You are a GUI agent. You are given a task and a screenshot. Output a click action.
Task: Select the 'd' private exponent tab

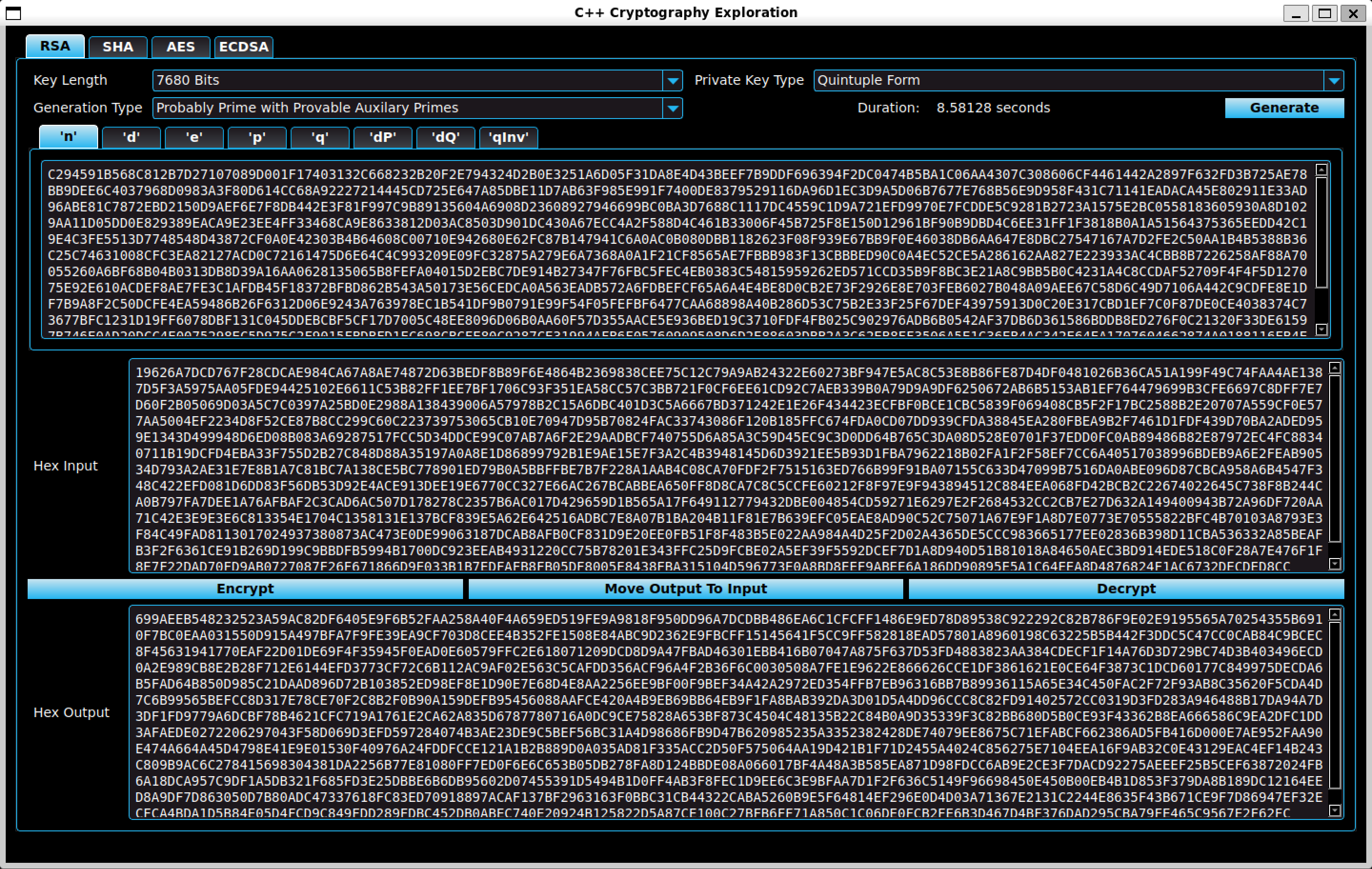pyautogui.click(x=131, y=137)
